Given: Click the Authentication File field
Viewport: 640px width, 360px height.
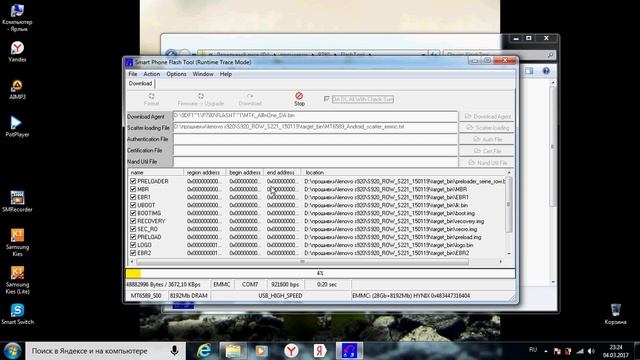Looking at the screenshot, I should (x=315, y=139).
